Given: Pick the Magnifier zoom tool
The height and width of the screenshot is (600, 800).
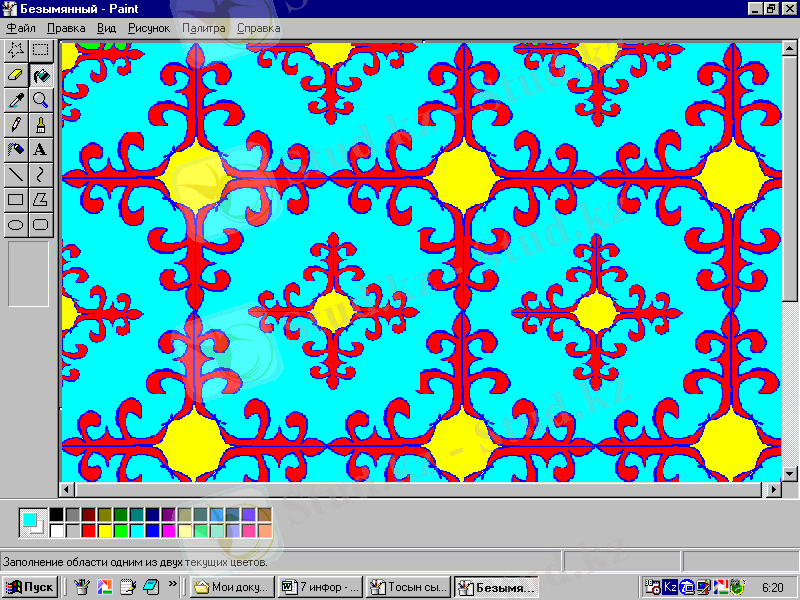Looking at the screenshot, I should [40, 99].
